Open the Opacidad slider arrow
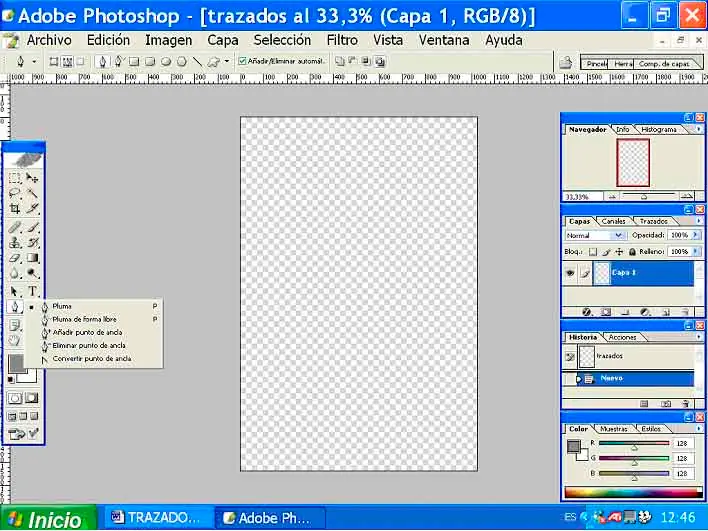The image size is (708, 531). pos(696,235)
